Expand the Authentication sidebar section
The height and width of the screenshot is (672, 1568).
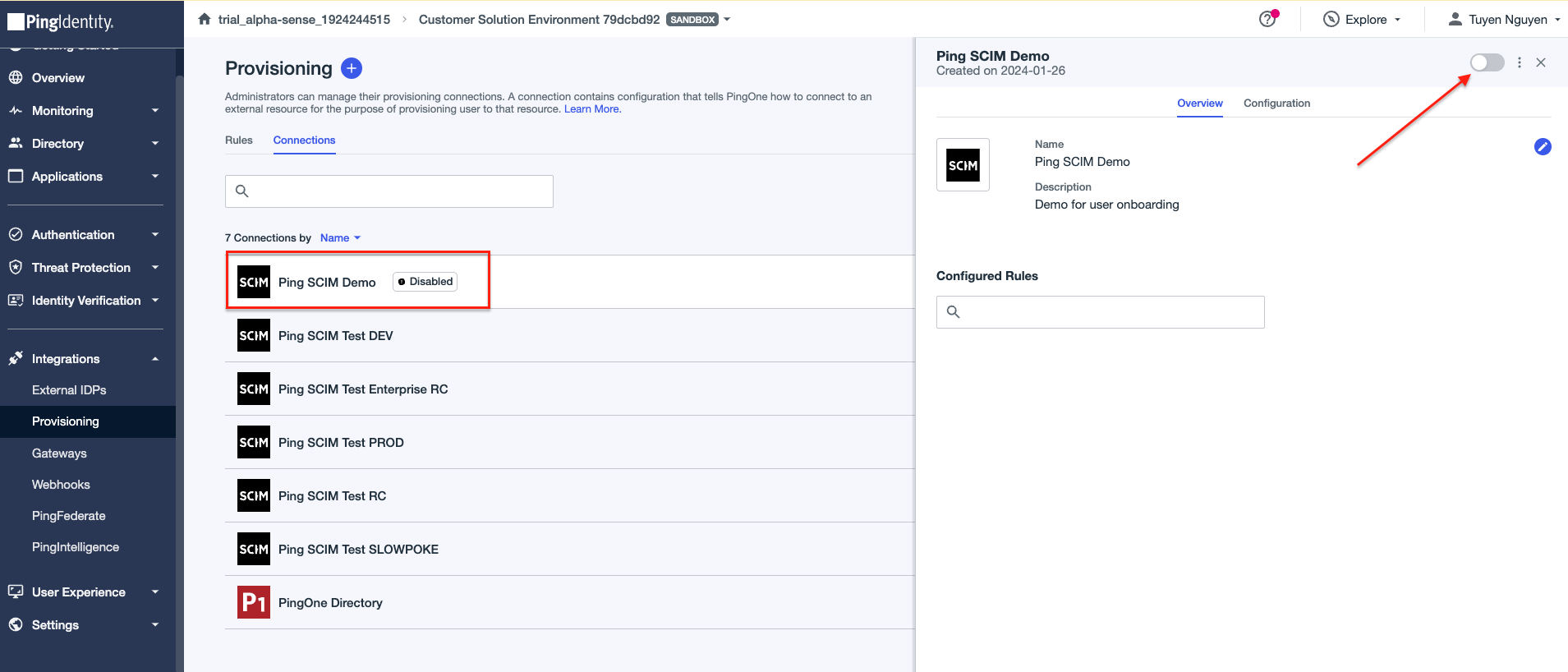click(x=155, y=234)
